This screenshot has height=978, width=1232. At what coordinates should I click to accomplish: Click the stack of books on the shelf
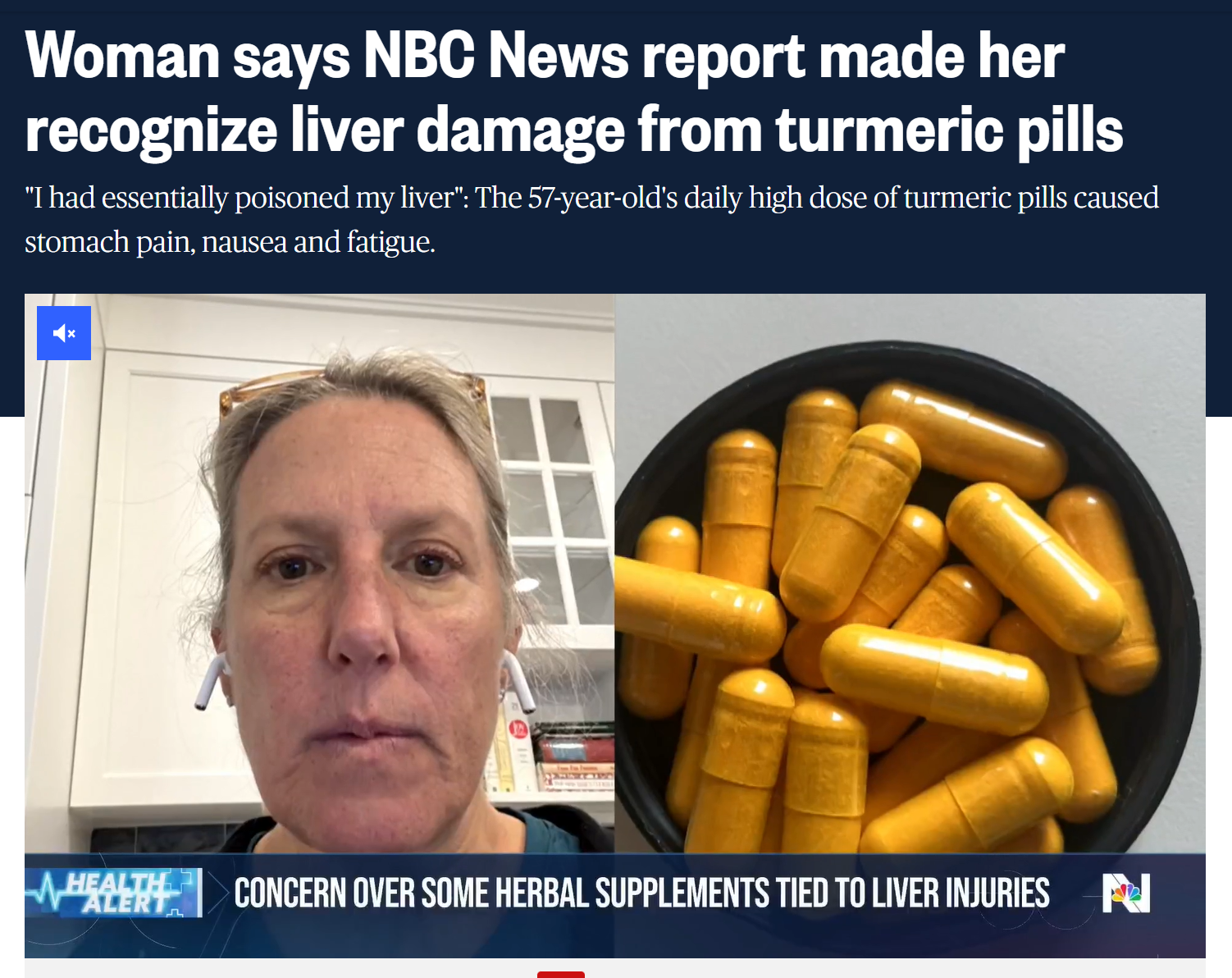[554, 755]
